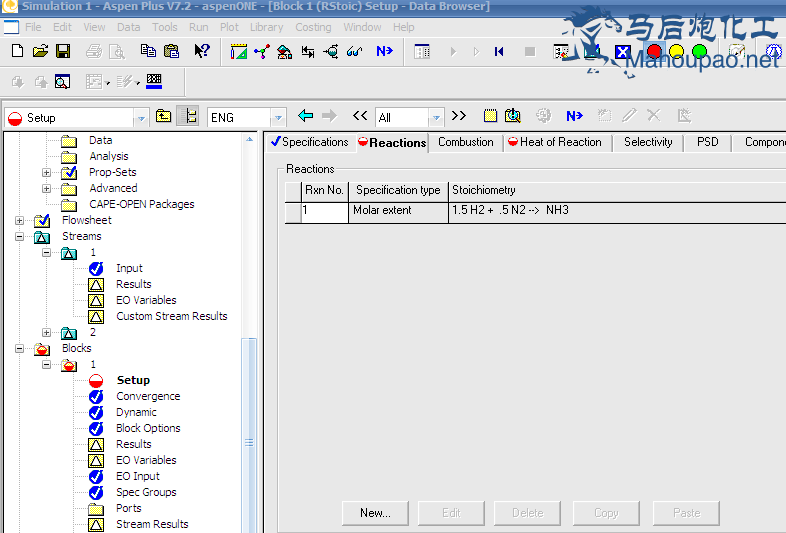This screenshot has width=786, height=533.
Task: Select Custom Stream Results in tree
Action: [x=171, y=317]
